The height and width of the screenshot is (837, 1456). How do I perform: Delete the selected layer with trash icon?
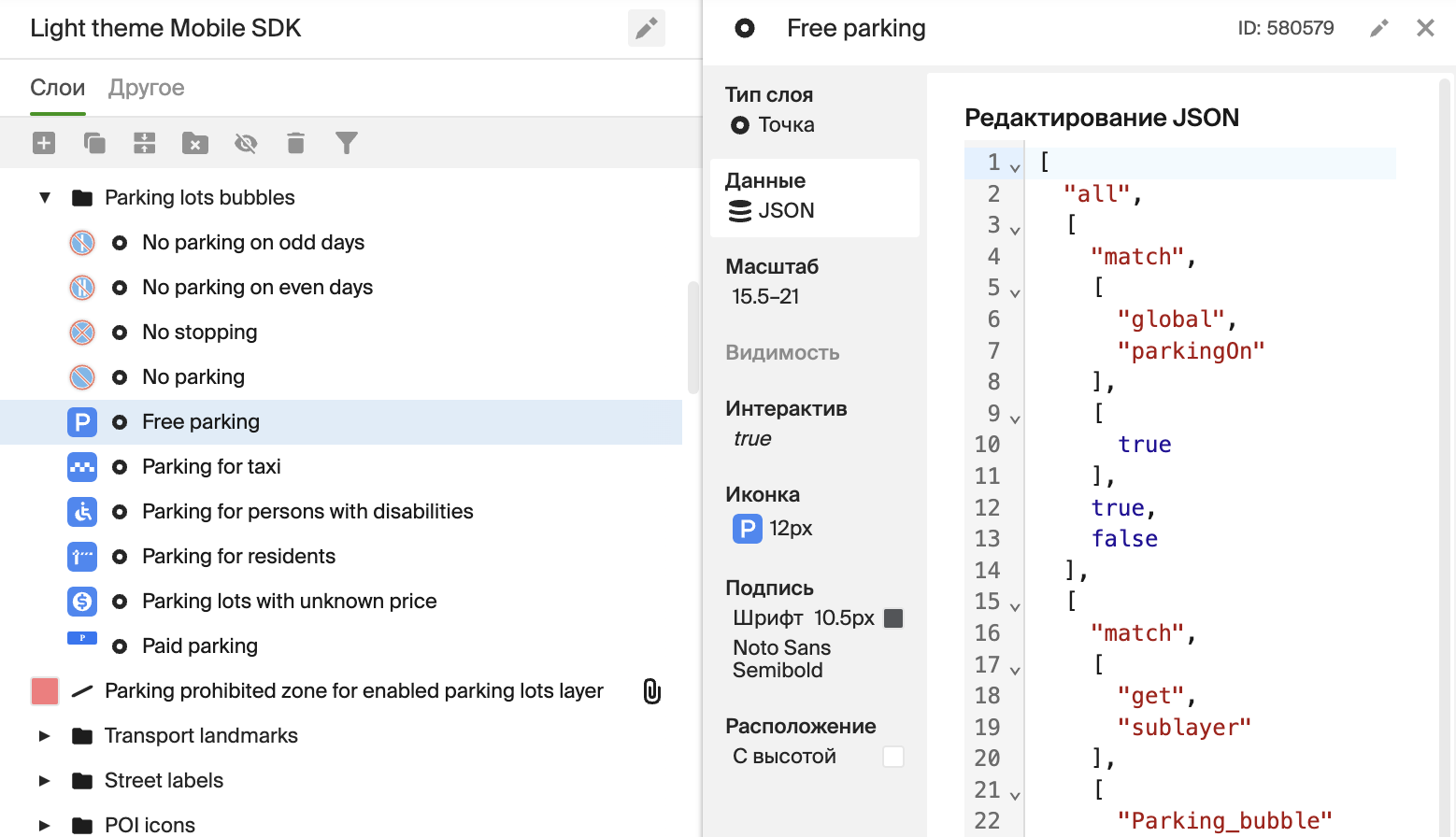(x=296, y=143)
